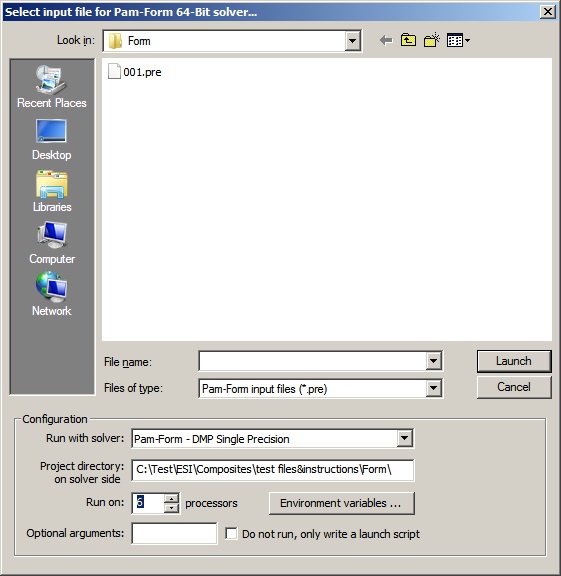Open the Files of type dropdown
Screen dimensions: 561x576
click(434, 388)
